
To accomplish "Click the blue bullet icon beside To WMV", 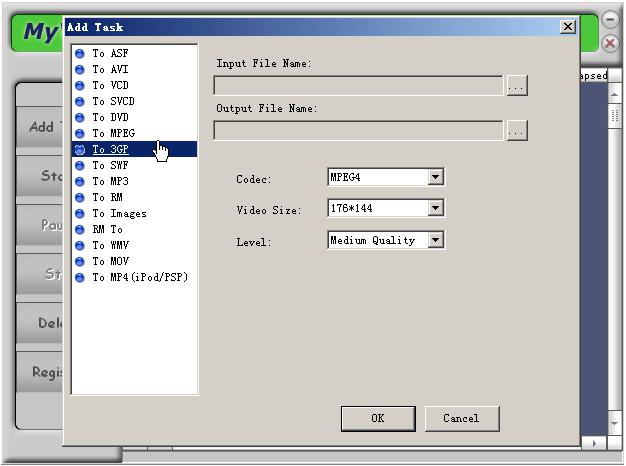I will [80, 245].
